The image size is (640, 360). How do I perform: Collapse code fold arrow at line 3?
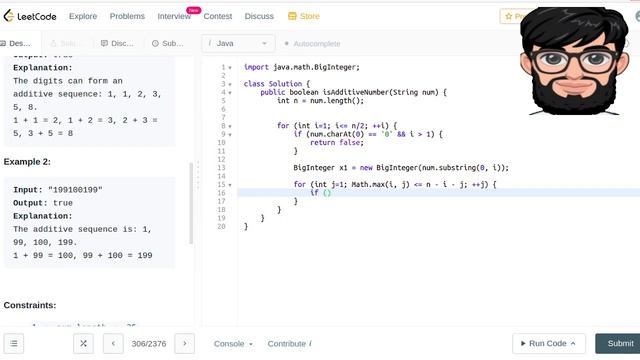(230, 84)
